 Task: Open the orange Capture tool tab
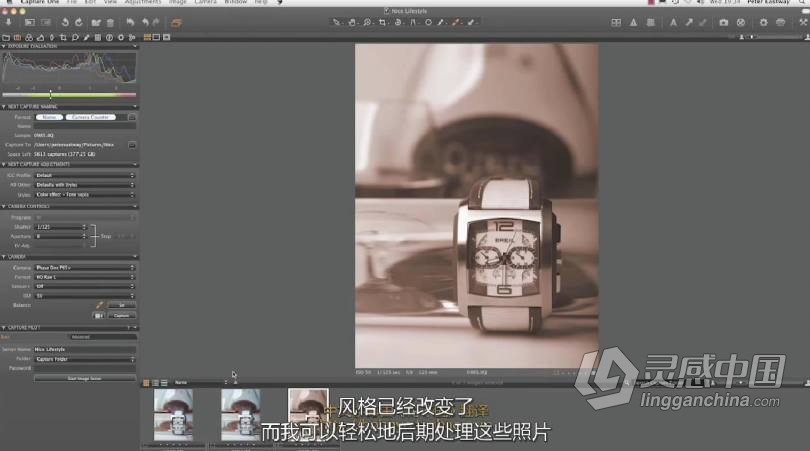(17, 37)
